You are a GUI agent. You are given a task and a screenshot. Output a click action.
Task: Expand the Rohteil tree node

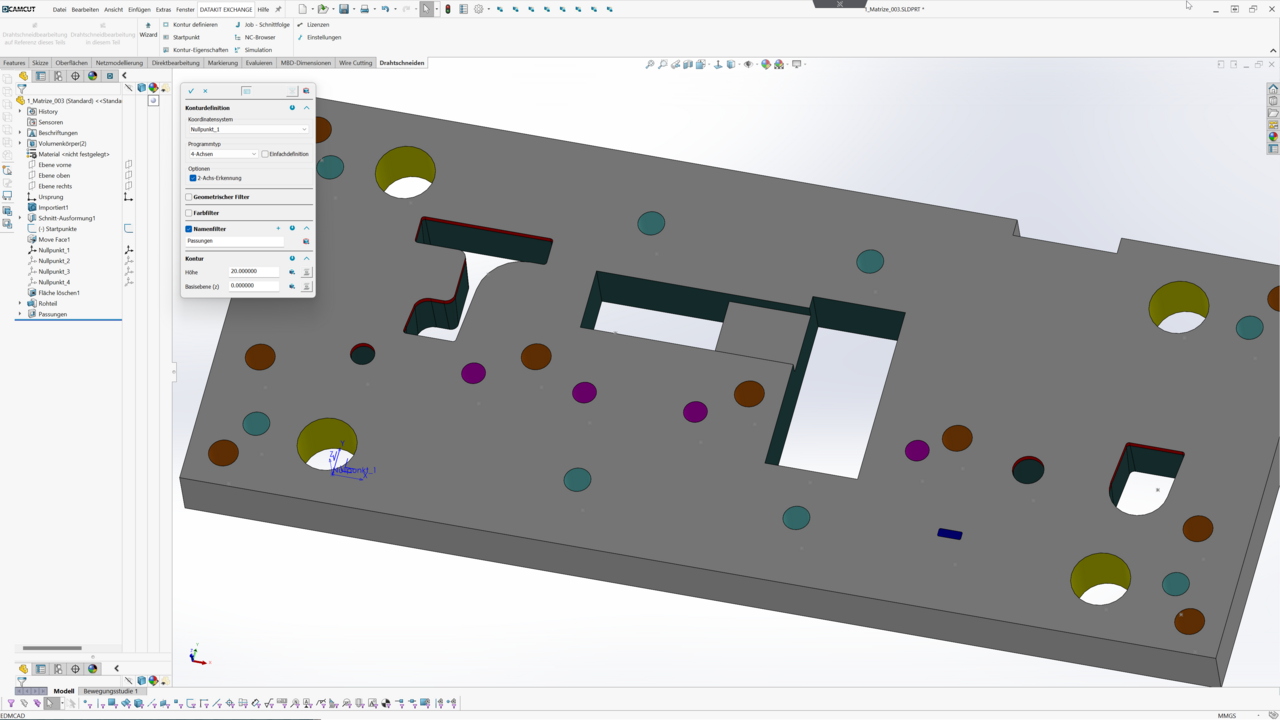tap(20, 303)
